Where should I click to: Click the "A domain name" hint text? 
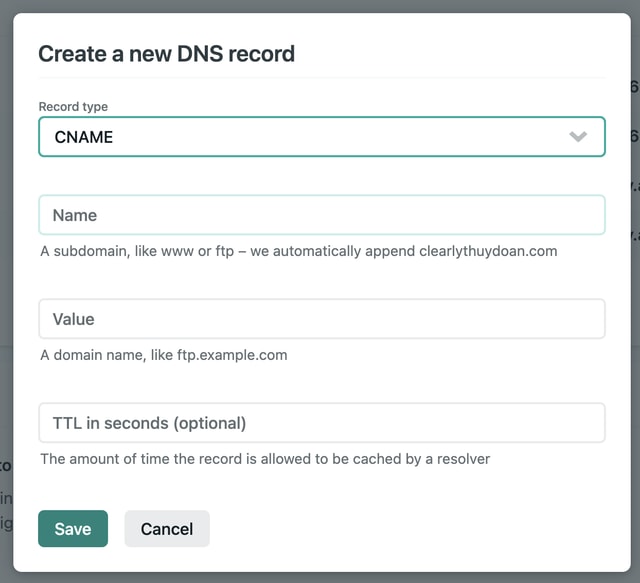92,355
